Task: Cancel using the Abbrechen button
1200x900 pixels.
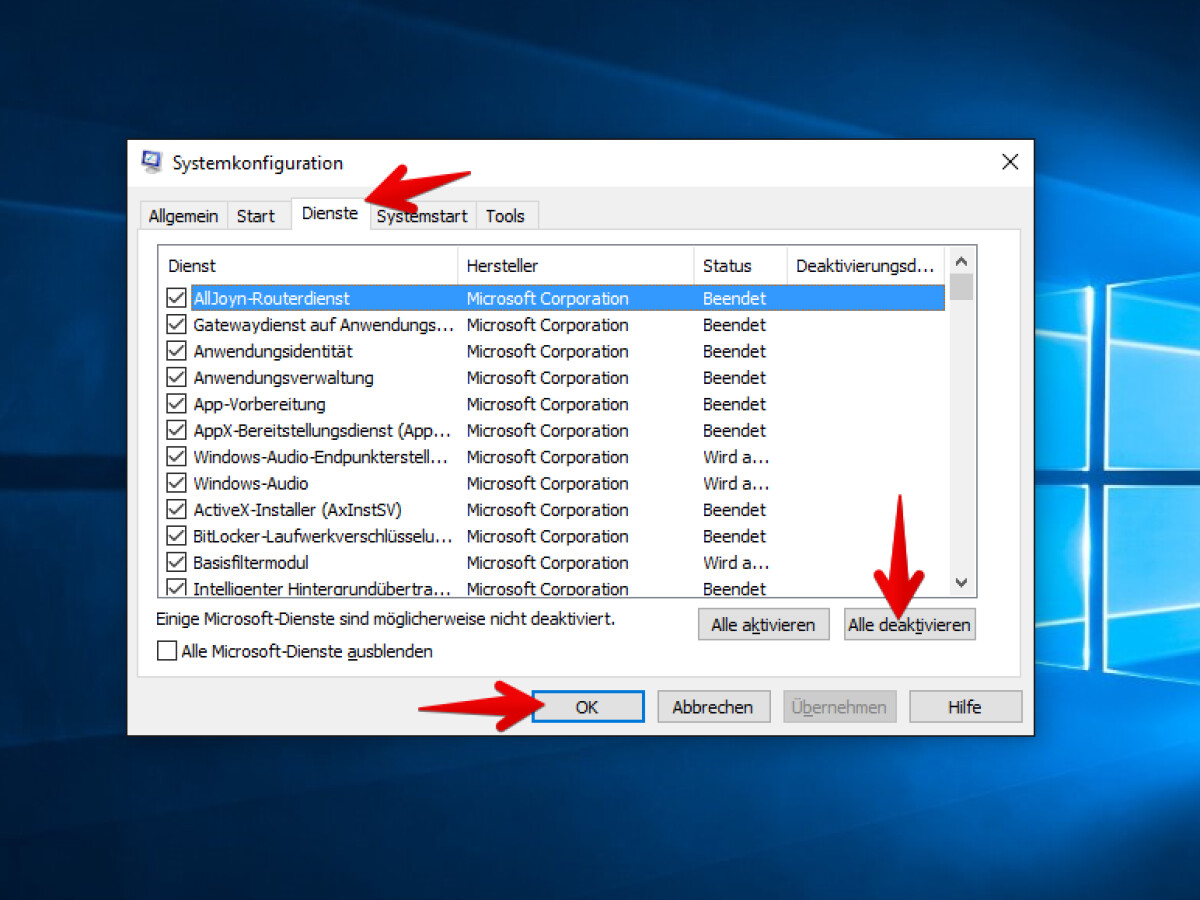Action: 713,707
